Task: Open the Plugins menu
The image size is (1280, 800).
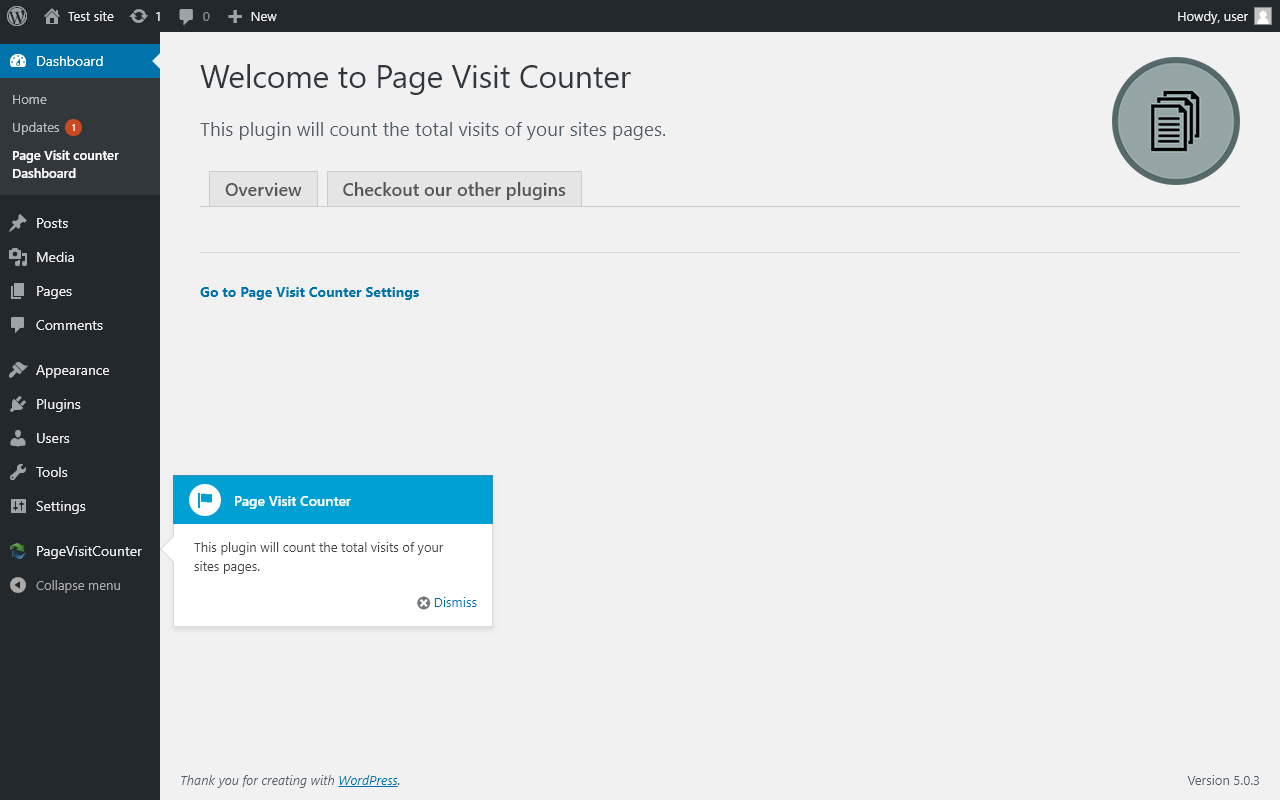Action: click(80, 404)
